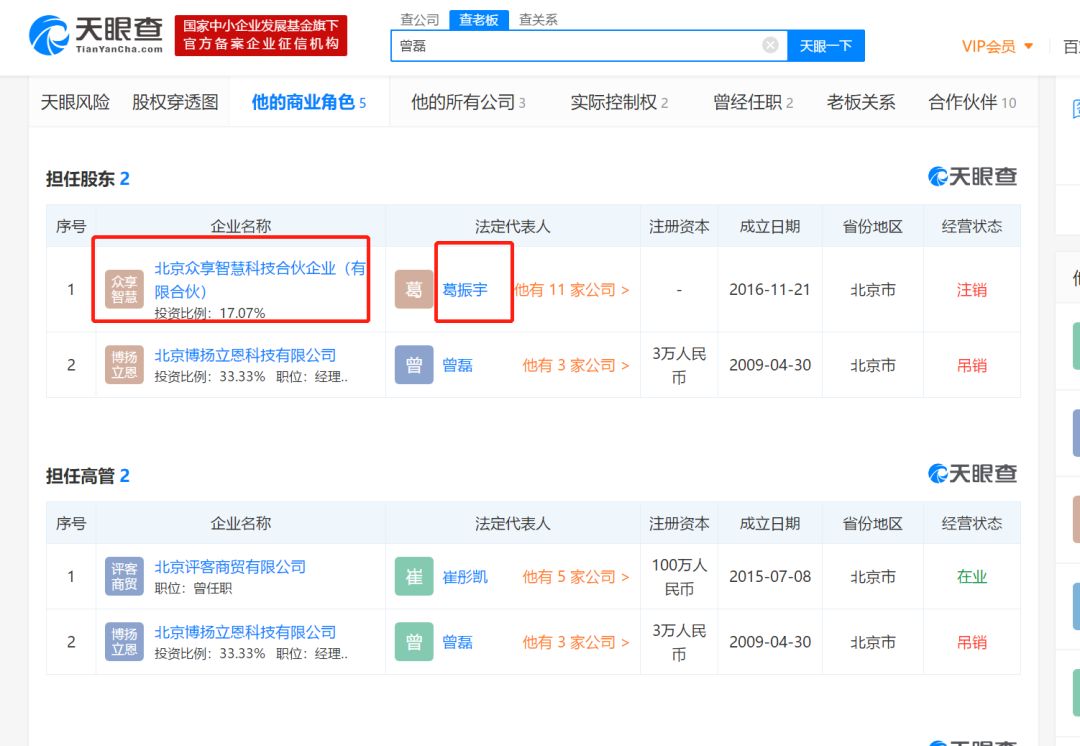Image resolution: width=1080 pixels, height=746 pixels.
Task: Open the VIP会员 dropdown menu
Action: point(997,46)
